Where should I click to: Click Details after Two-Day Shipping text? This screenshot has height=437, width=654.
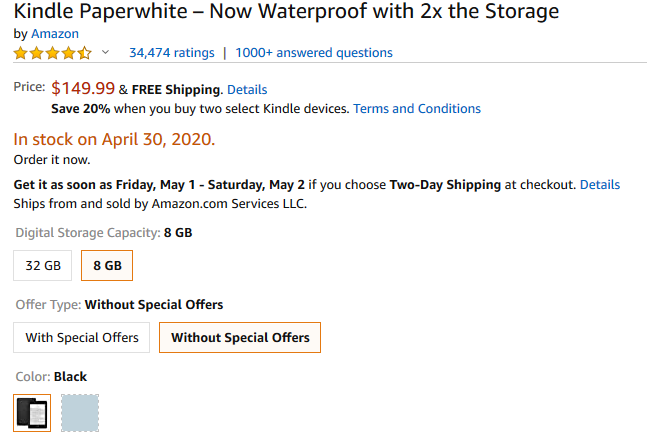(600, 185)
